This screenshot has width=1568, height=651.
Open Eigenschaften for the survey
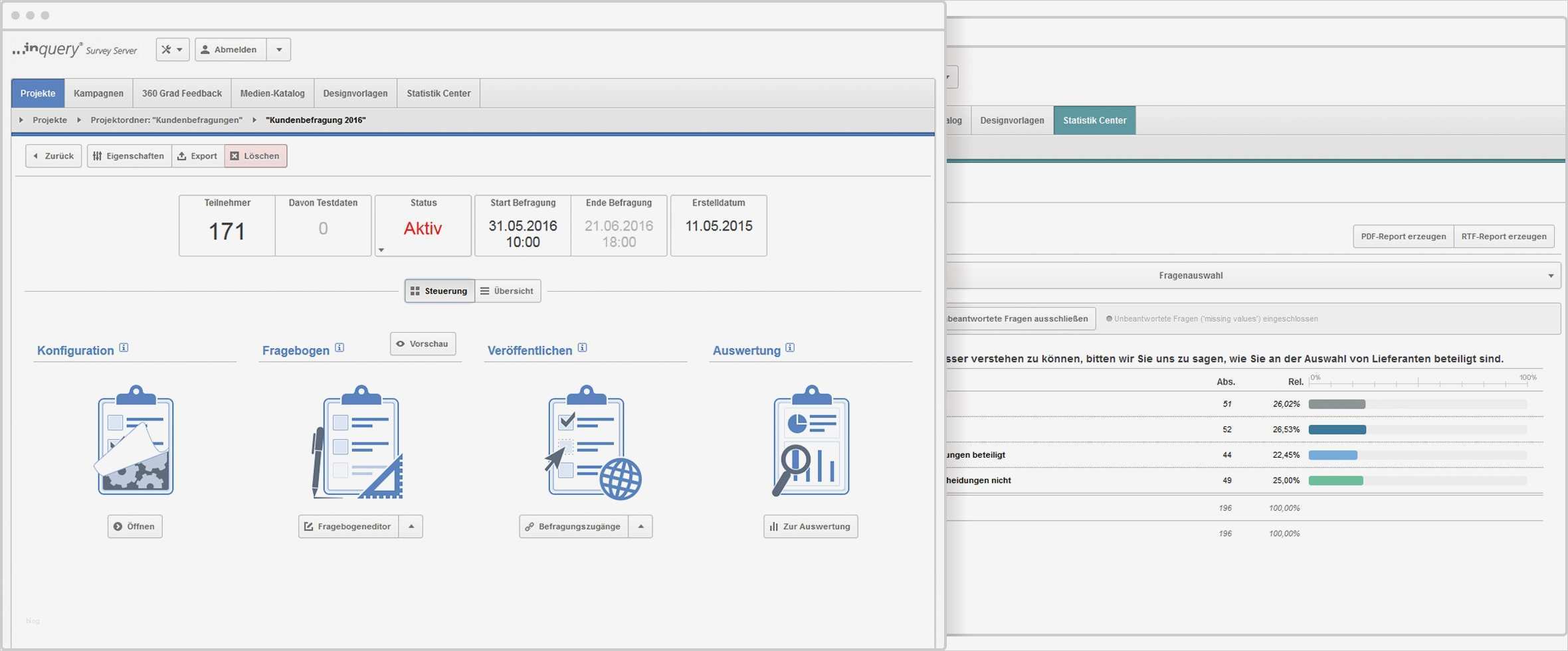[130, 156]
